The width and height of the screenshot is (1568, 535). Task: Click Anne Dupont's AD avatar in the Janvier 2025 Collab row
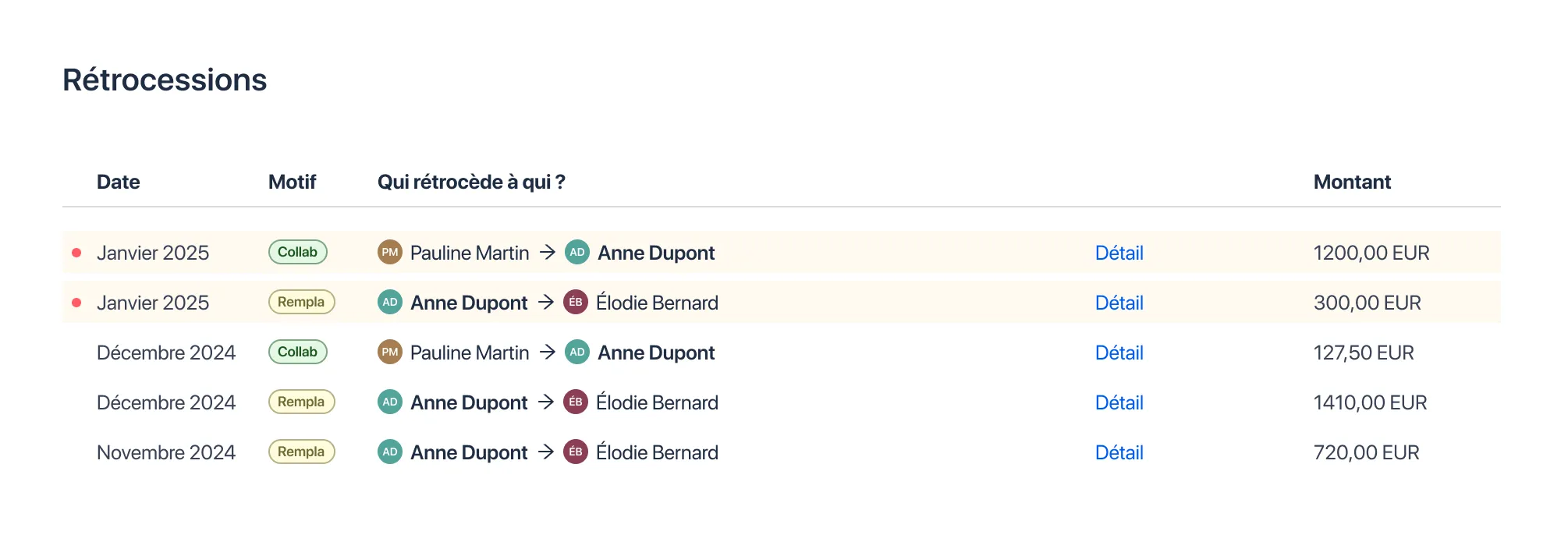coord(576,252)
